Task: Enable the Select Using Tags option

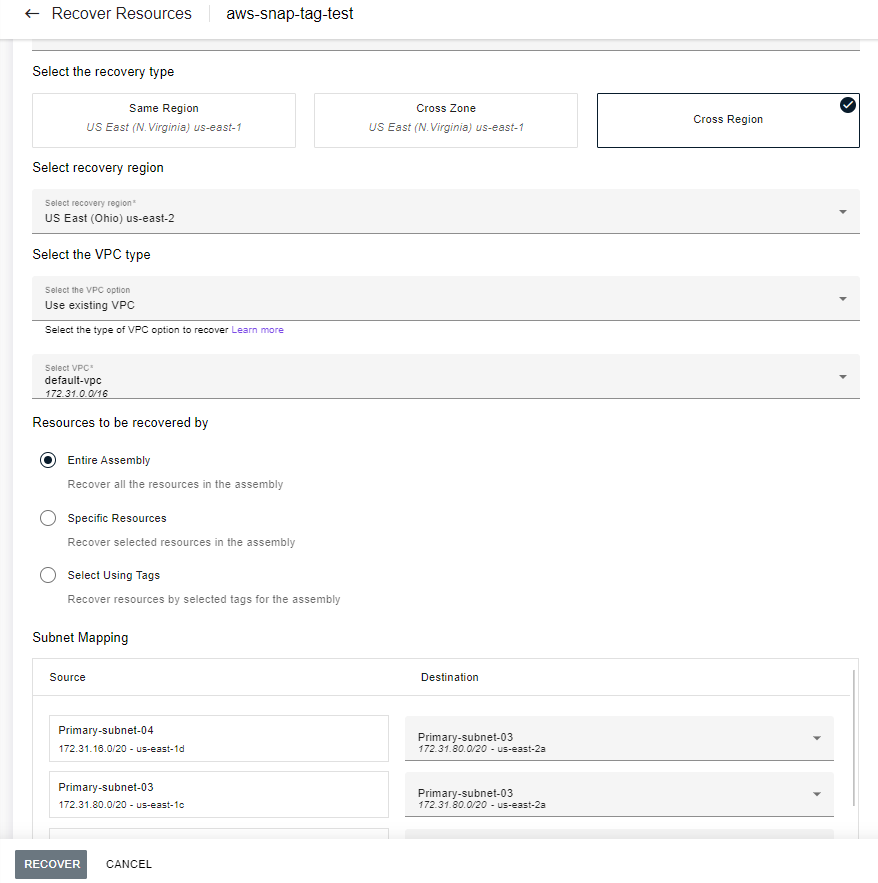Action: point(47,575)
